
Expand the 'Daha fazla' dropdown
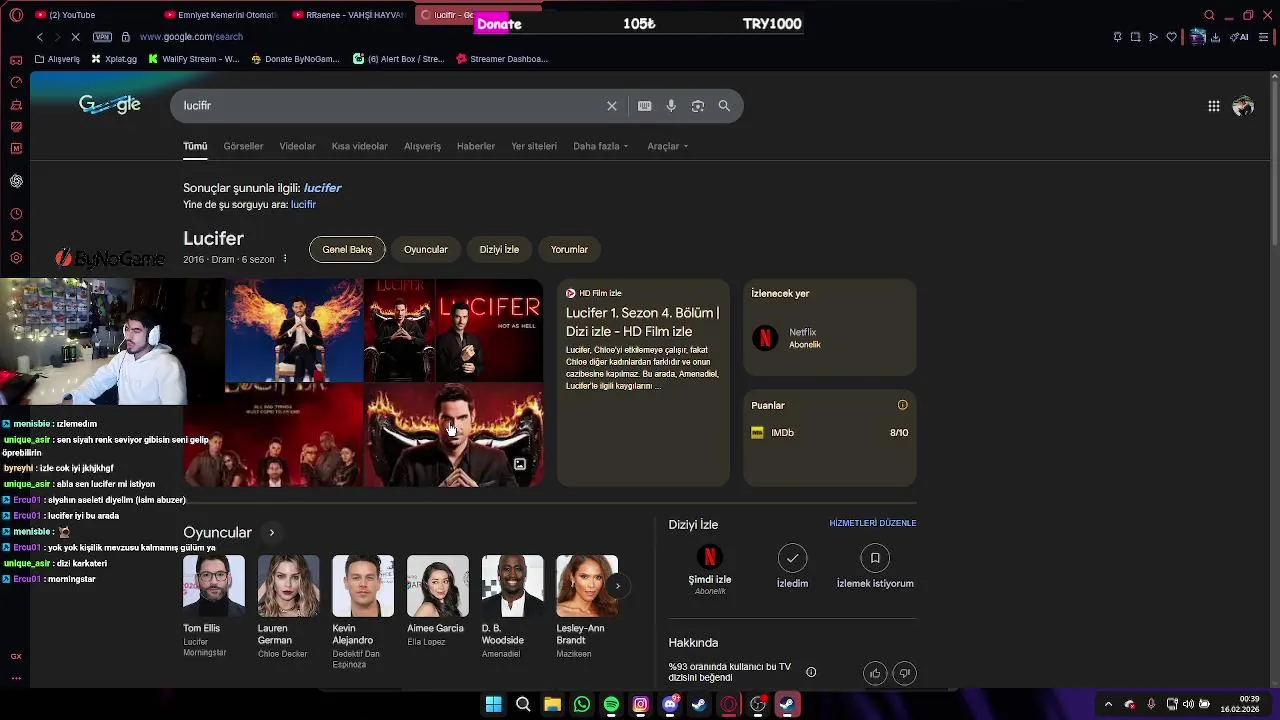(x=600, y=146)
